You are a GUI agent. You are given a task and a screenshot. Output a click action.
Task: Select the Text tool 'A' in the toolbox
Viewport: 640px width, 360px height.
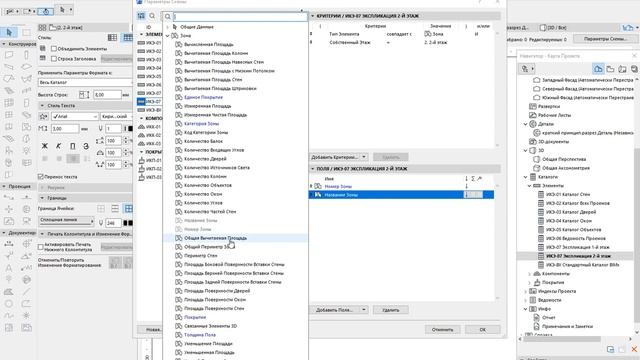pyautogui.click(x=9, y=268)
